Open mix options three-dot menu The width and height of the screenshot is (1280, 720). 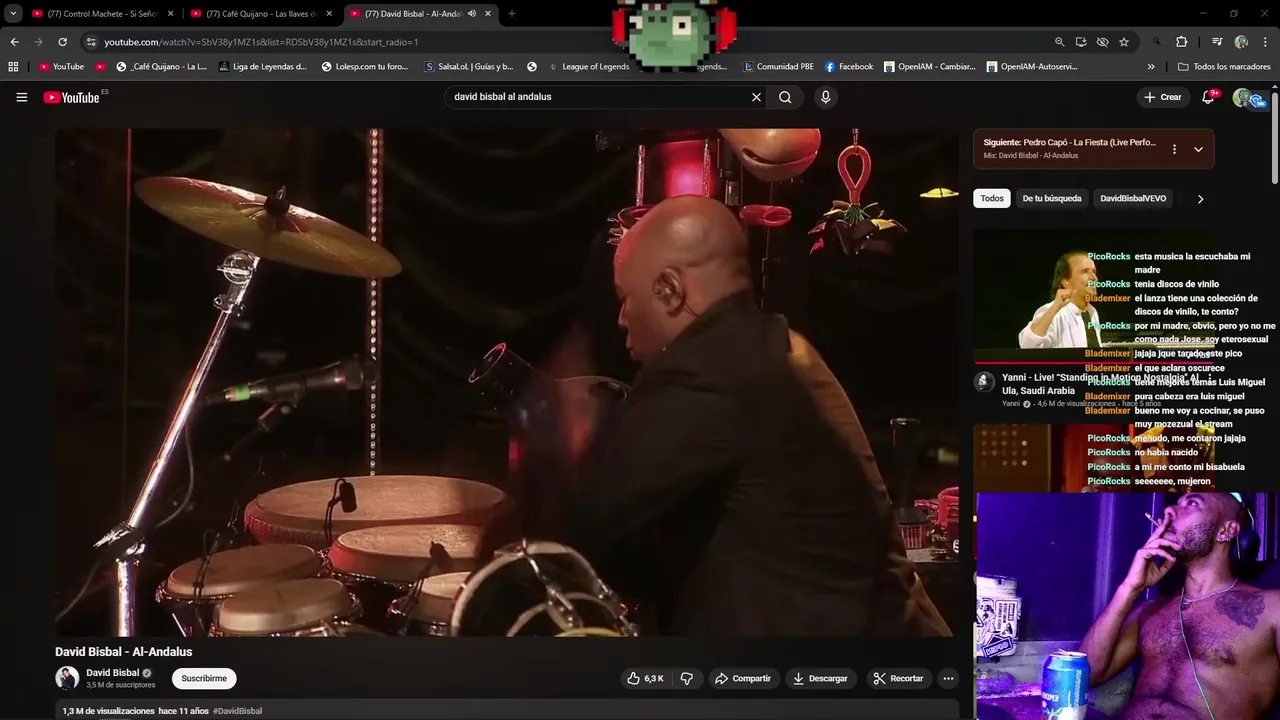pyautogui.click(x=1174, y=149)
